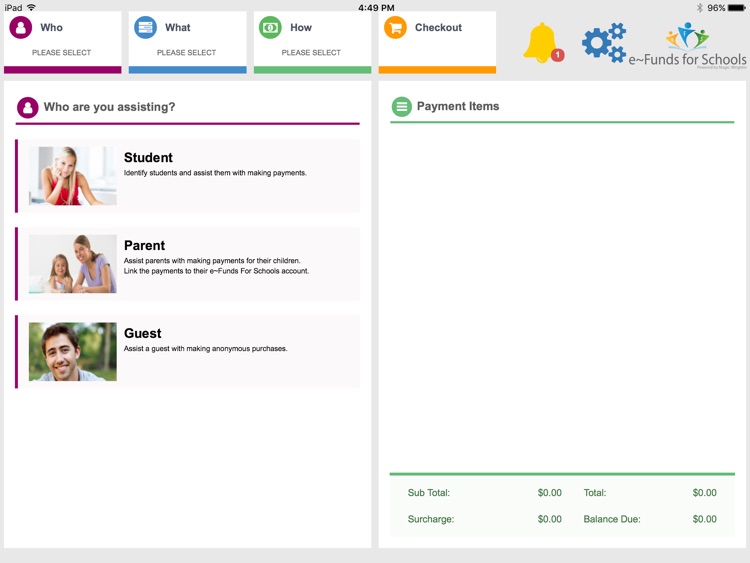This screenshot has height=563, width=750.
Task: Tap the battery indicator icon
Action: pos(737,8)
